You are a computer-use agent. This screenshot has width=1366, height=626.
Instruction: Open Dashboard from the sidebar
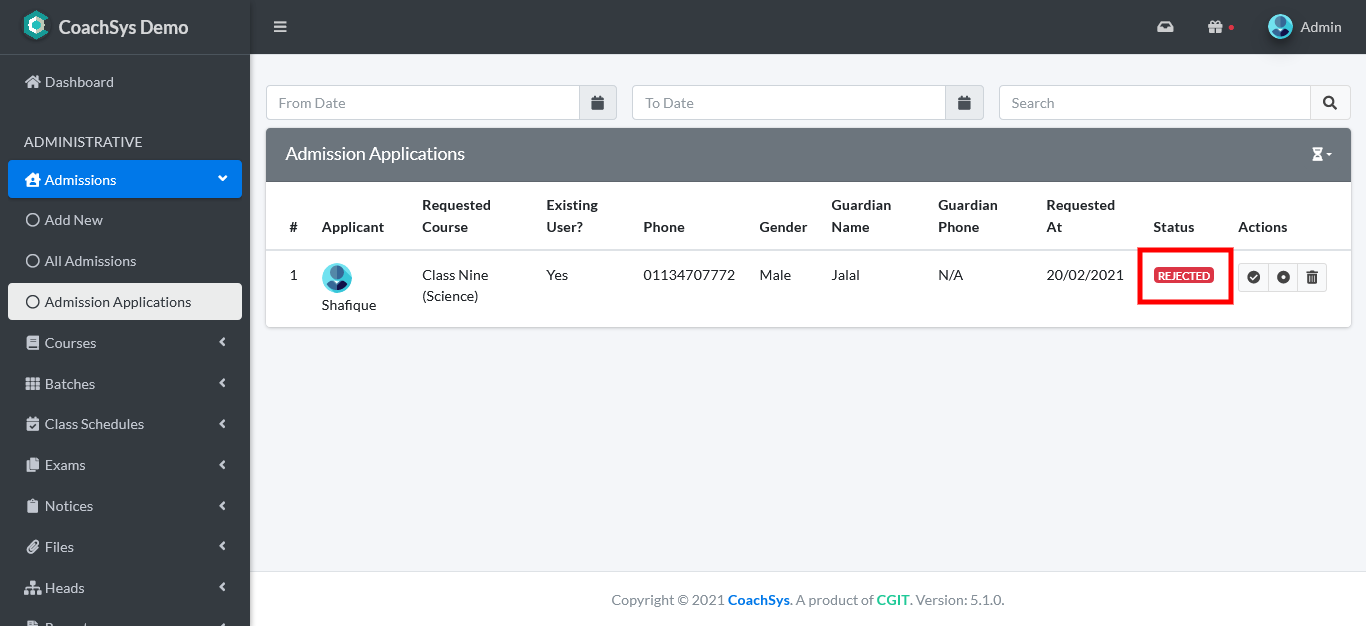[79, 82]
